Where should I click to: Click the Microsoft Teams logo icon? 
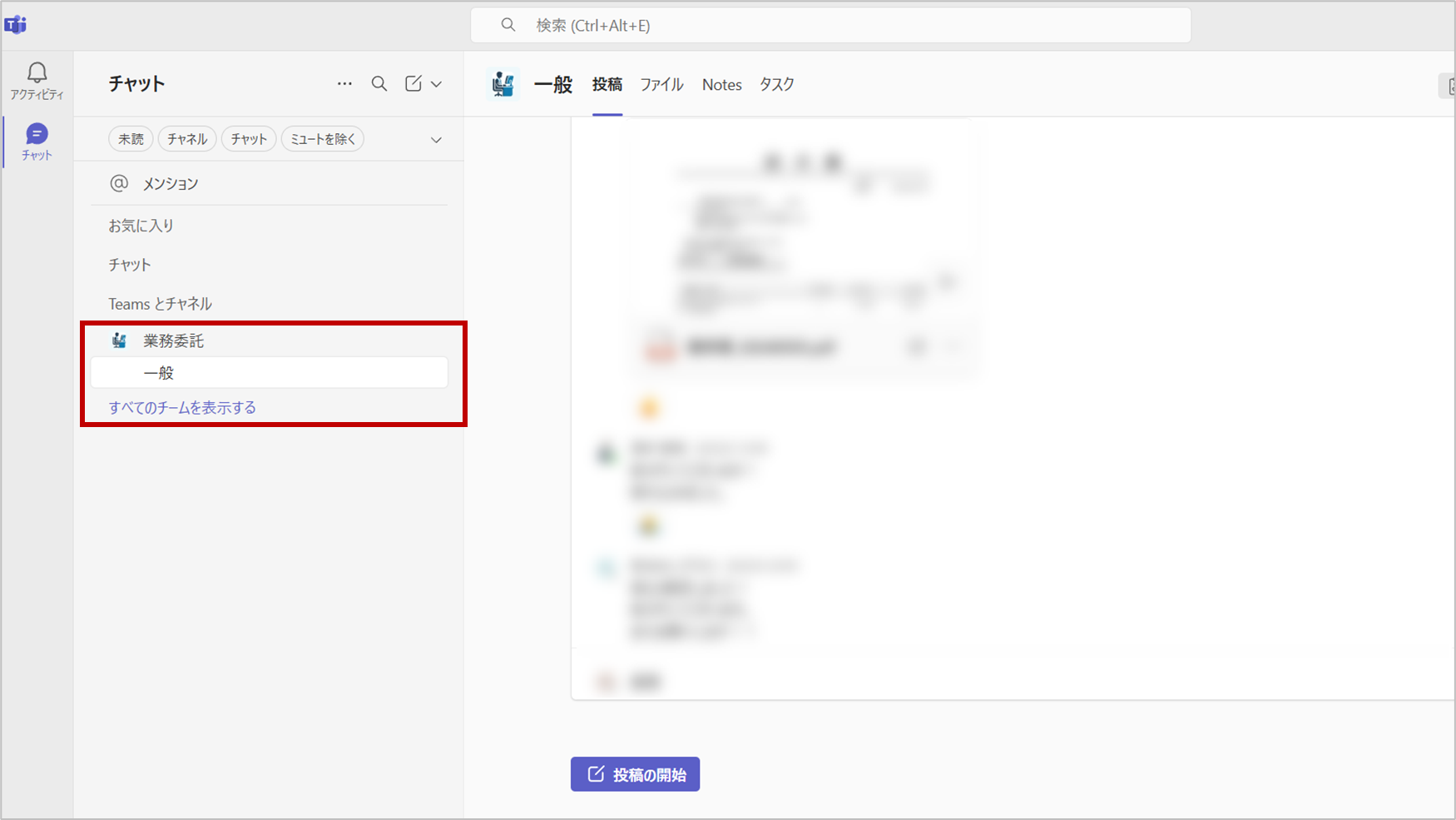[x=16, y=25]
